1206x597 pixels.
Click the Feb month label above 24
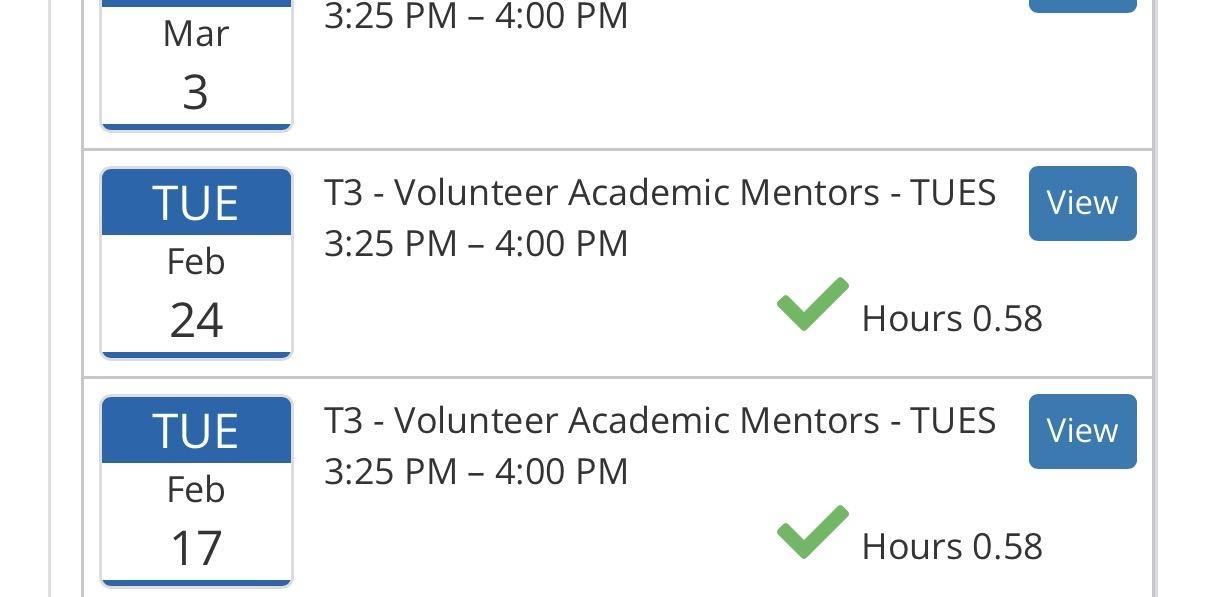pos(196,262)
